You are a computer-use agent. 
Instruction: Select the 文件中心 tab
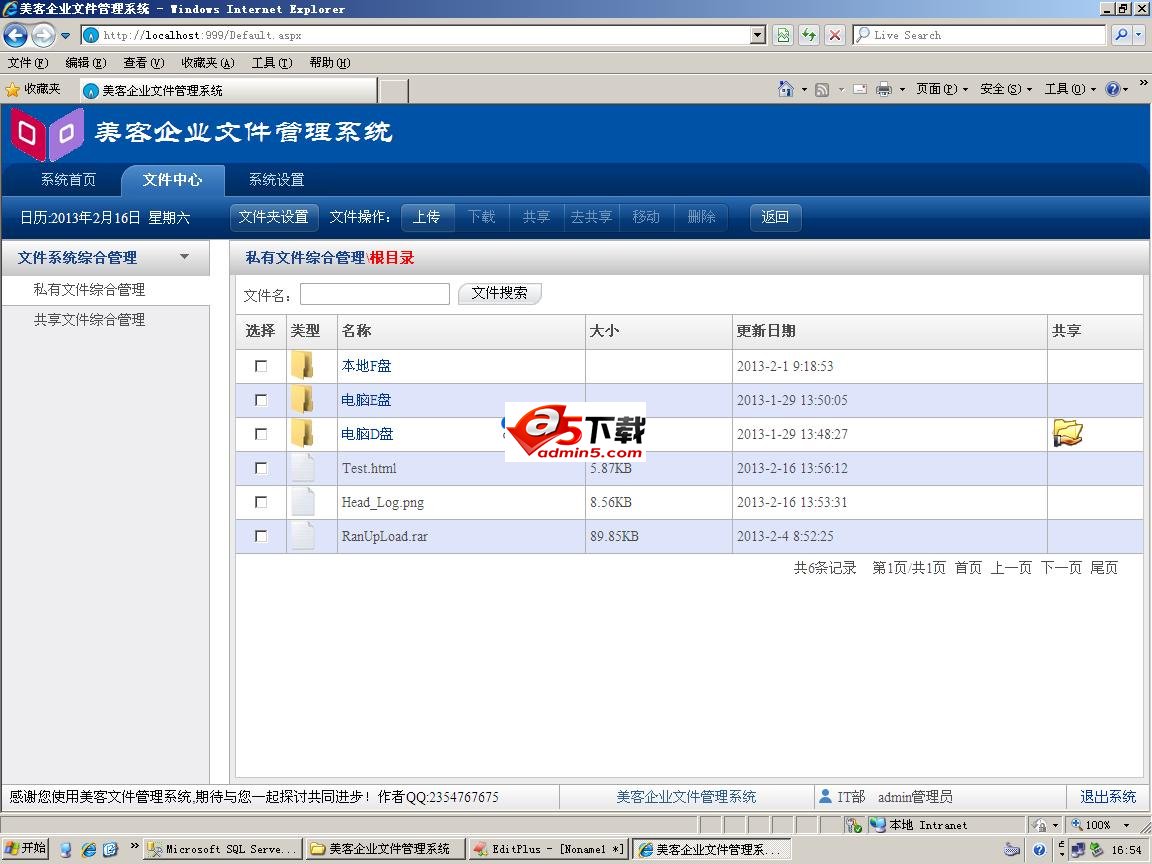(x=173, y=179)
